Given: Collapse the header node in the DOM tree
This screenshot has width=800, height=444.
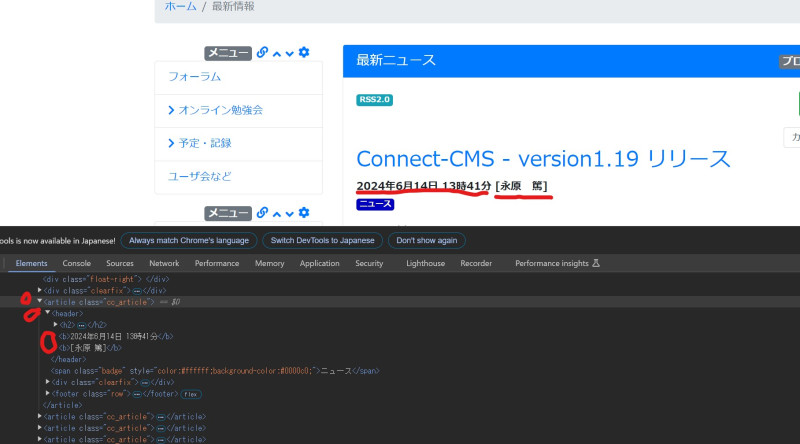Looking at the screenshot, I should pyautogui.click(x=47, y=313).
